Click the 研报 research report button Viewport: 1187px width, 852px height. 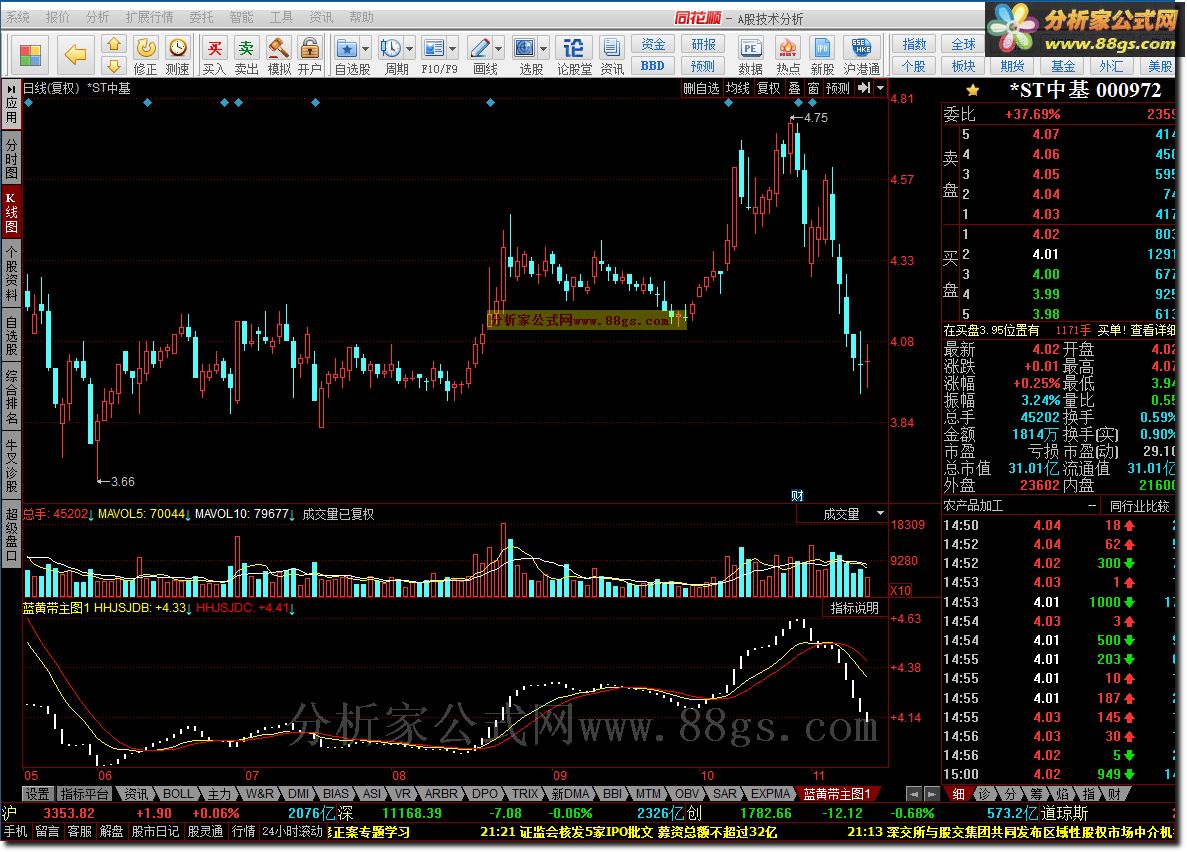click(x=703, y=45)
